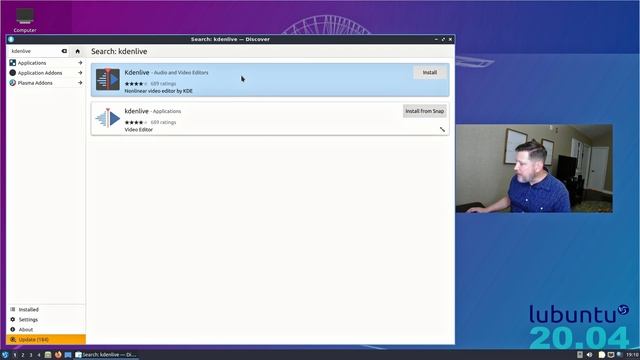
Task: Go to Discover home via house icon
Action: click(x=78, y=51)
